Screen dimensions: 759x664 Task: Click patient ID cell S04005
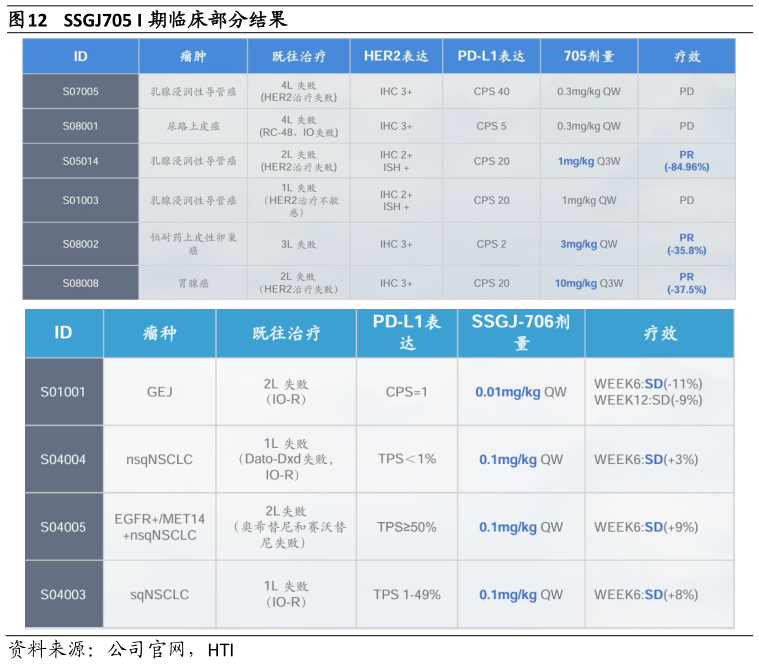click(63, 527)
